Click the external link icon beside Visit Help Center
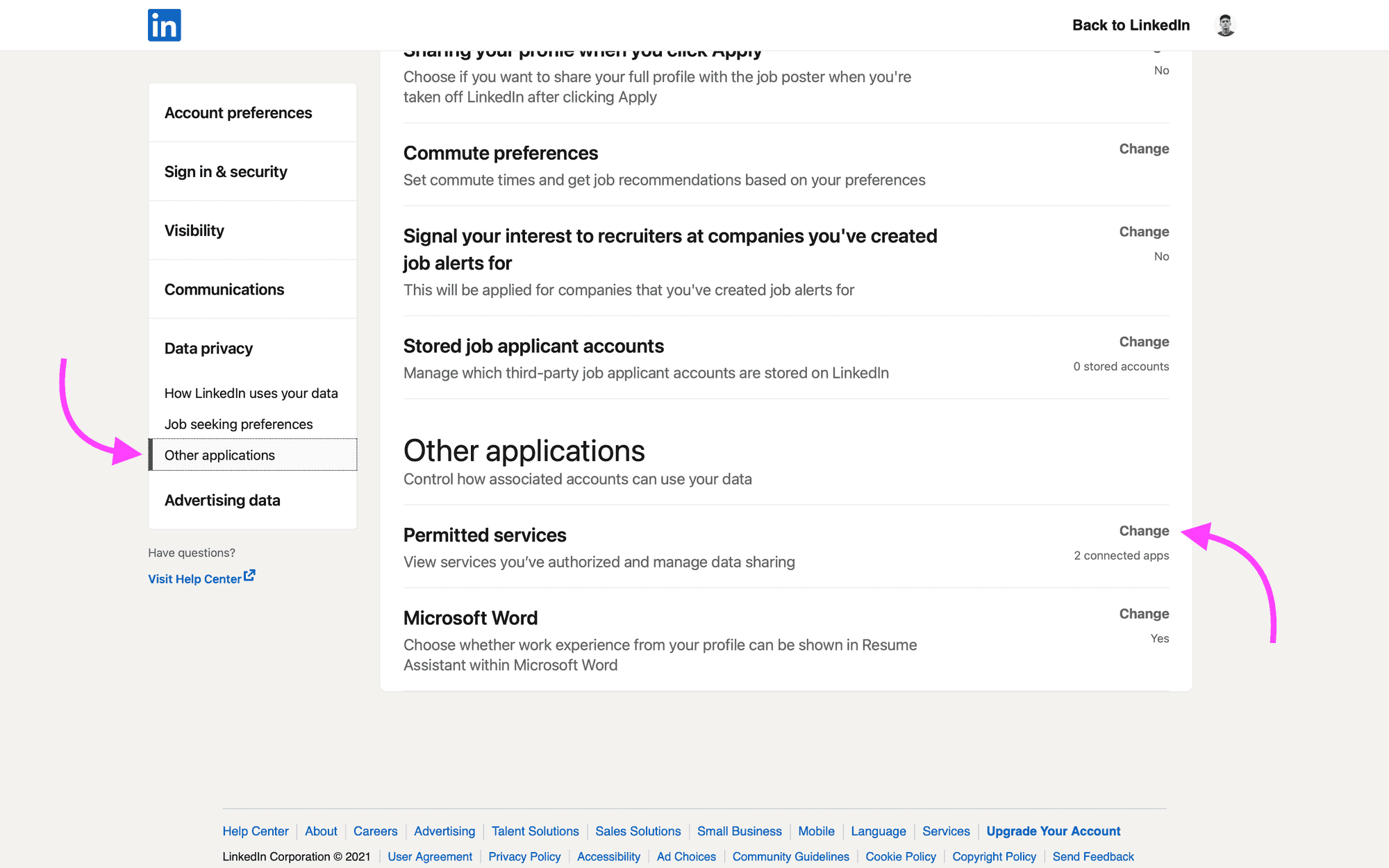This screenshot has width=1389, height=868. pos(250,576)
